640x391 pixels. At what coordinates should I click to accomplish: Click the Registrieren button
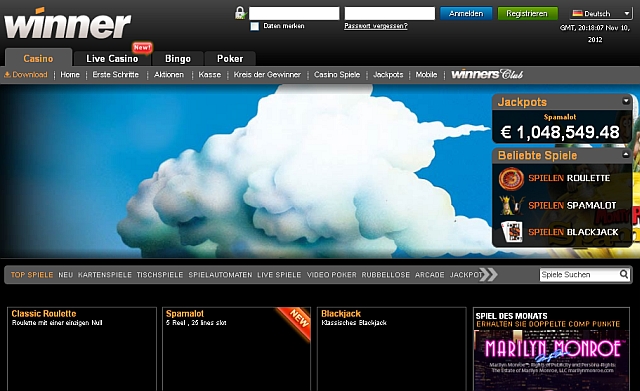[x=527, y=13]
